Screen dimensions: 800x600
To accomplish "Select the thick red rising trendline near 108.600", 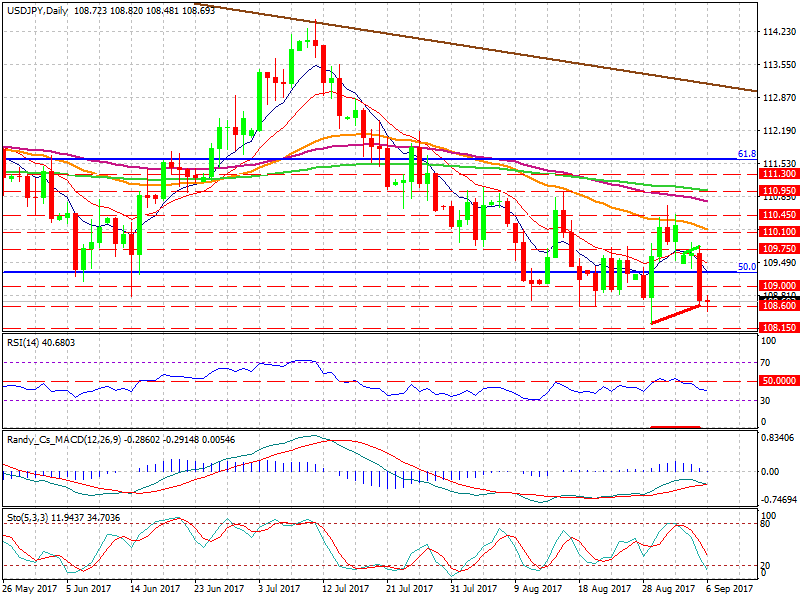I will [676, 314].
